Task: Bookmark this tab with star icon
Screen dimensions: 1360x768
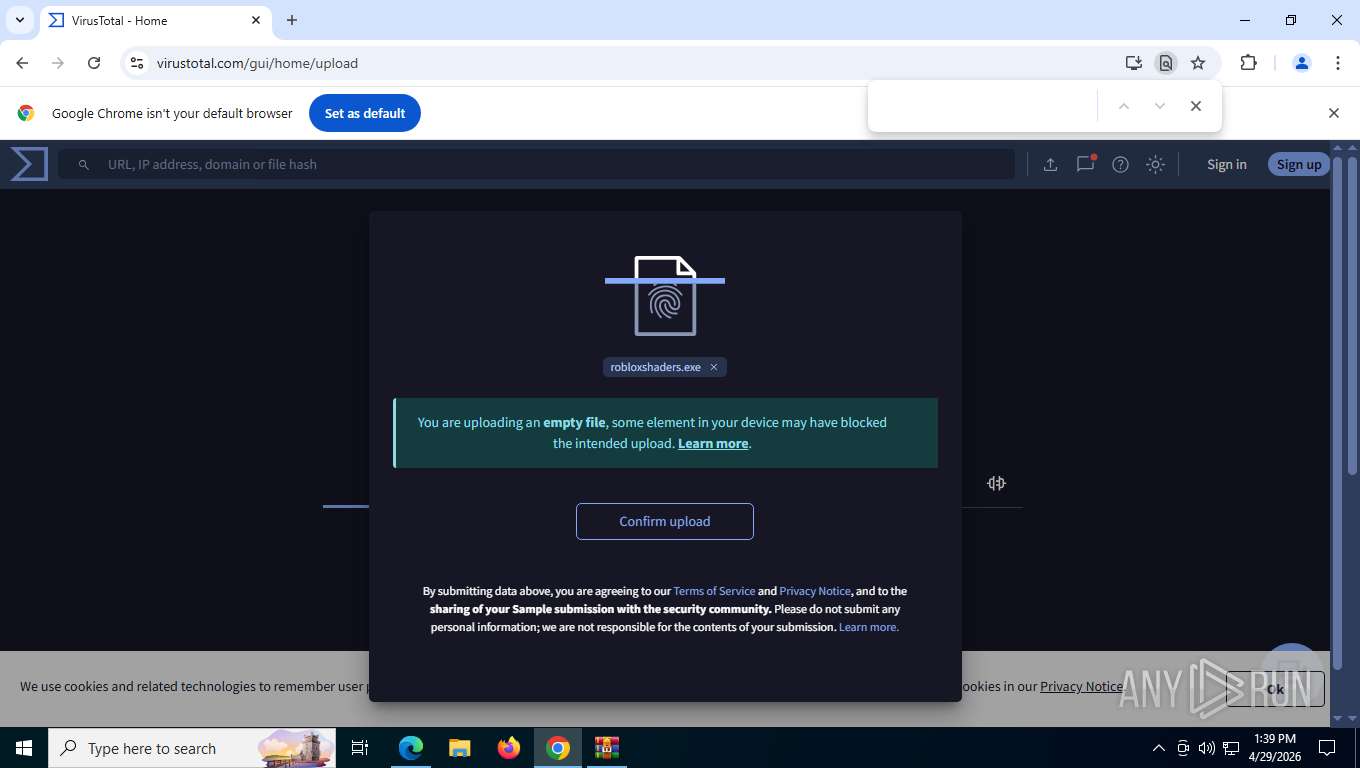Action: (1198, 63)
